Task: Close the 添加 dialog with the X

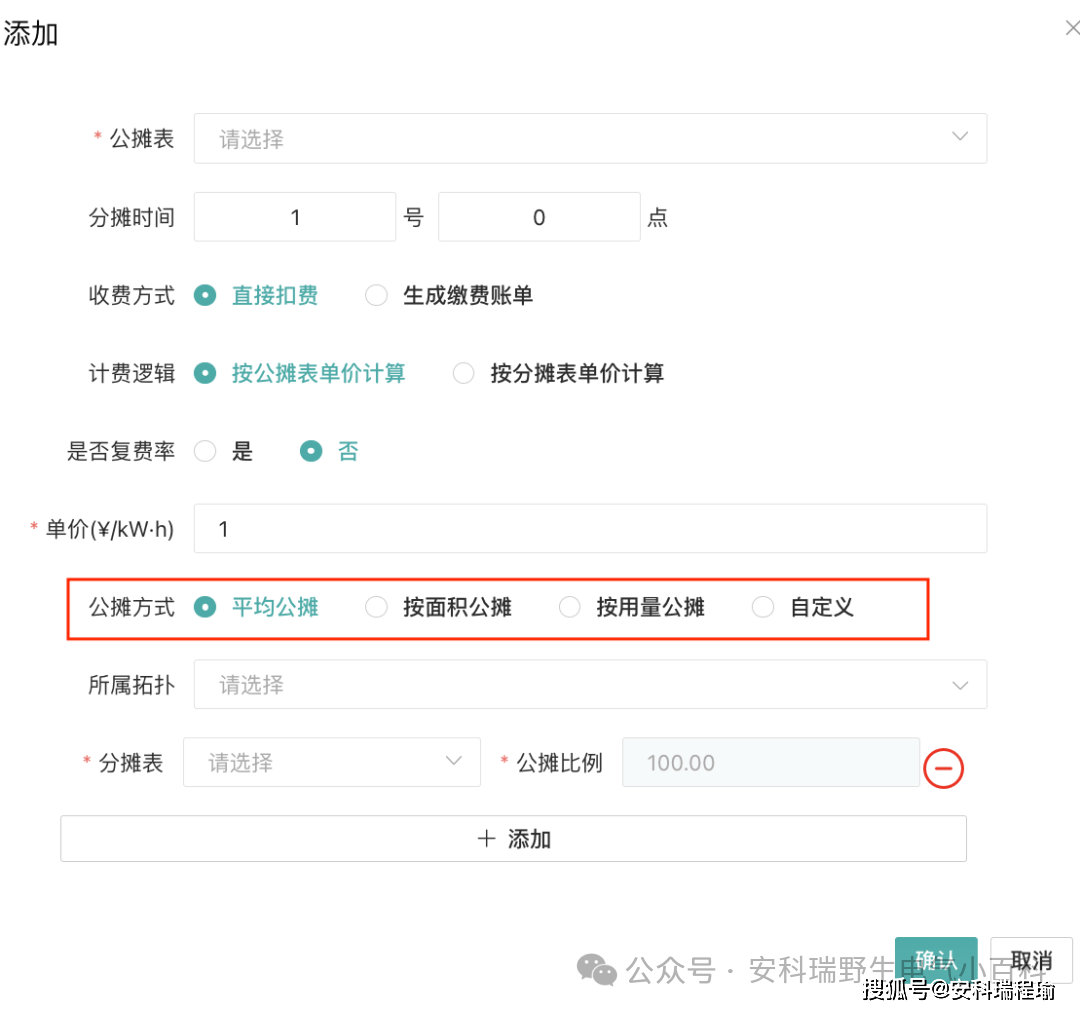Action: pyautogui.click(x=1072, y=28)
